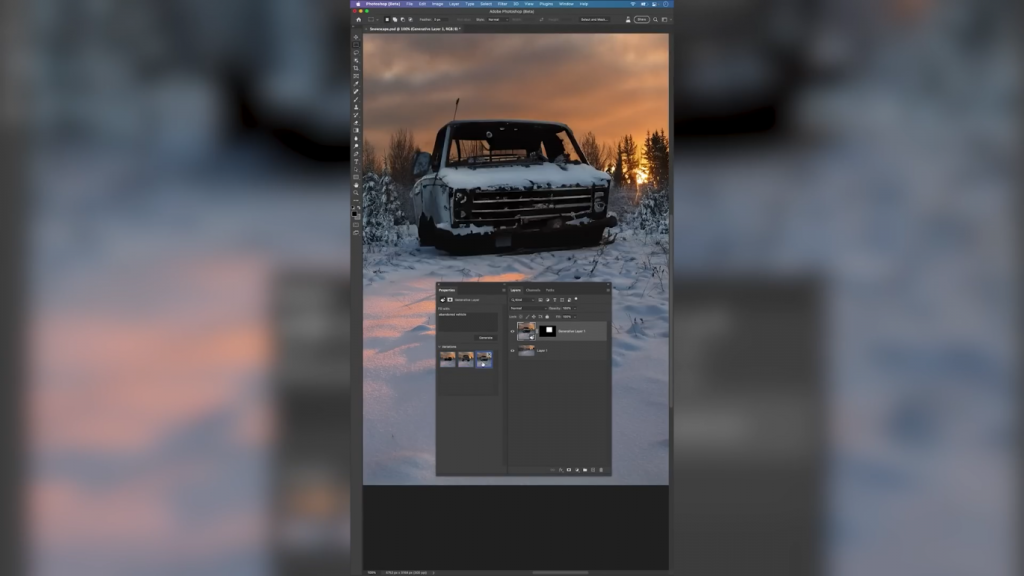The width and height of the screenshot is (1024, 576).
Task: Open the Filter menu
Action: (502, 4)
